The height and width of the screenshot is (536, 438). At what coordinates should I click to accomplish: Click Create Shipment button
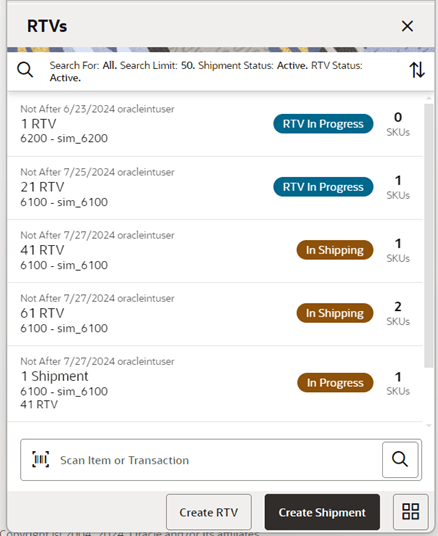point(322,512)
